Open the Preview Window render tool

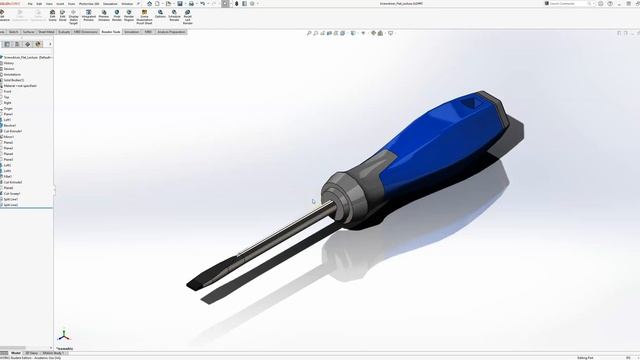[x=104, y=16]
